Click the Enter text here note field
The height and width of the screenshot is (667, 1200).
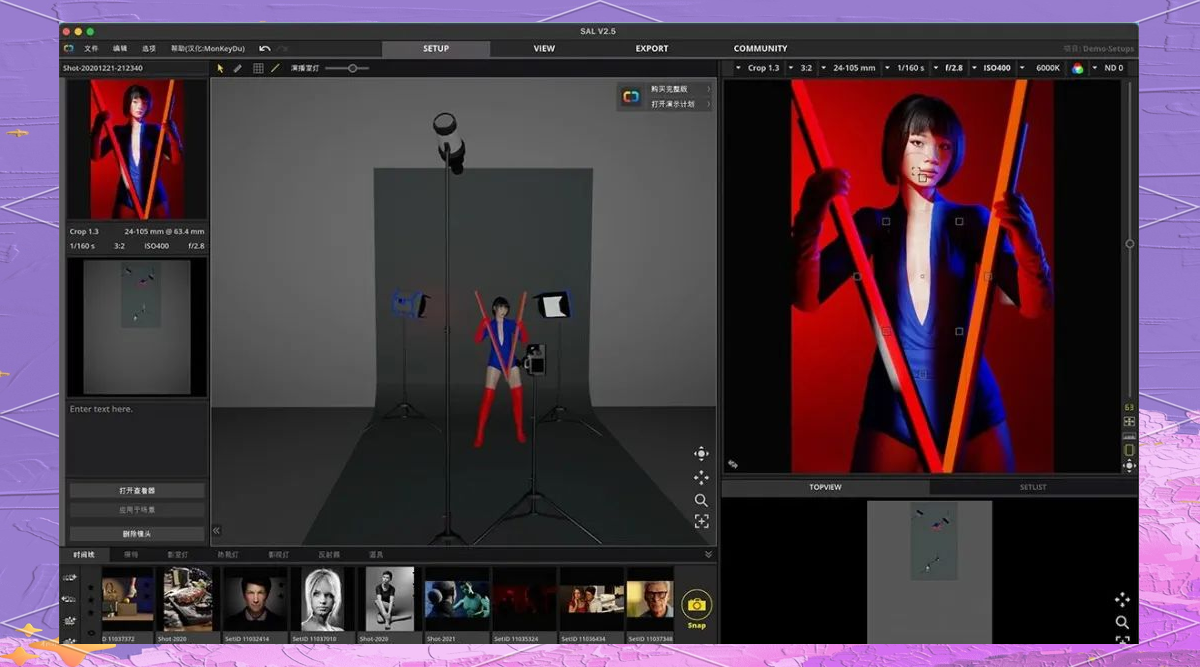[x=137, y=438]
